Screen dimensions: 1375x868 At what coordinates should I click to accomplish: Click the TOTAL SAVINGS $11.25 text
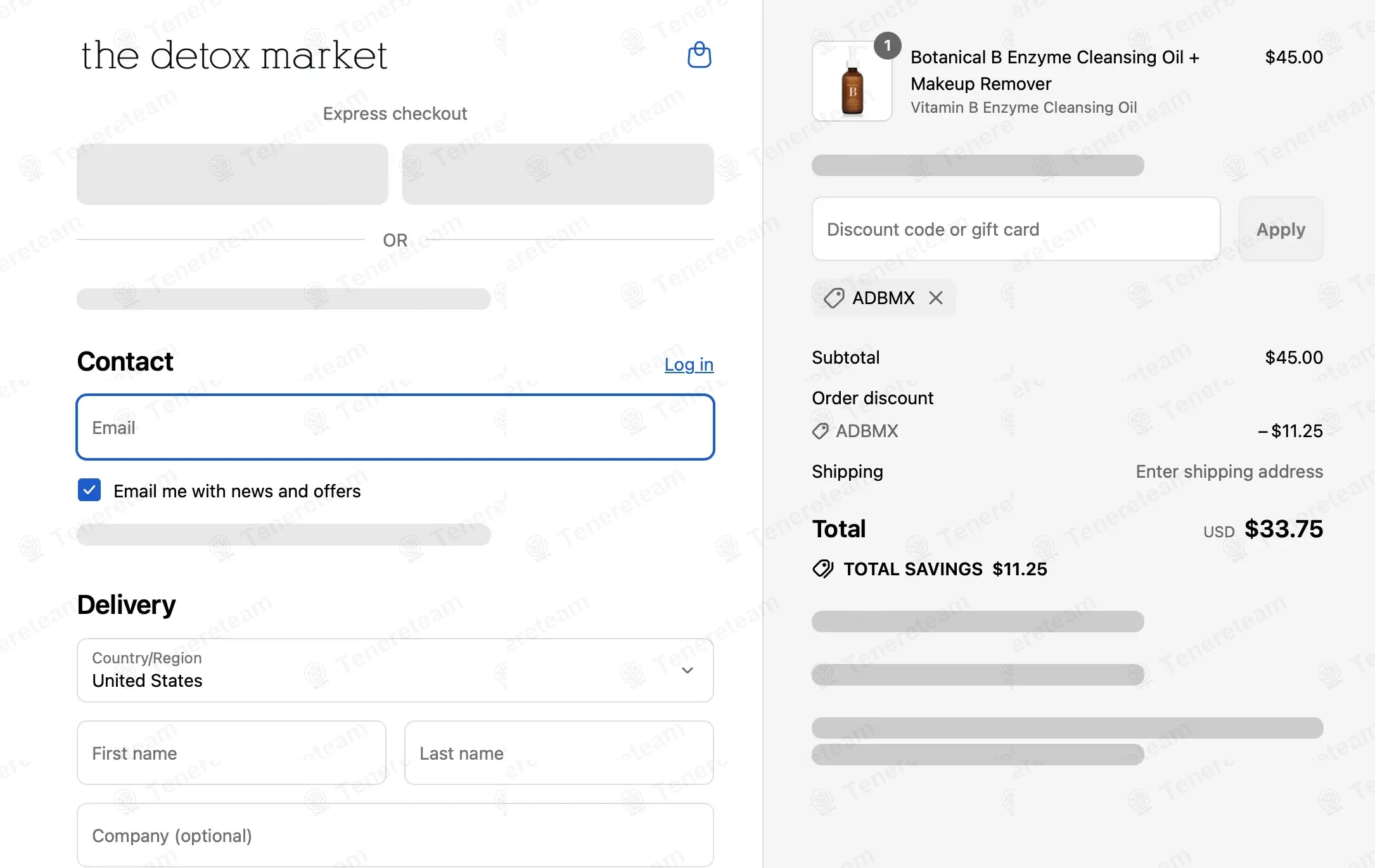[945, 569]
